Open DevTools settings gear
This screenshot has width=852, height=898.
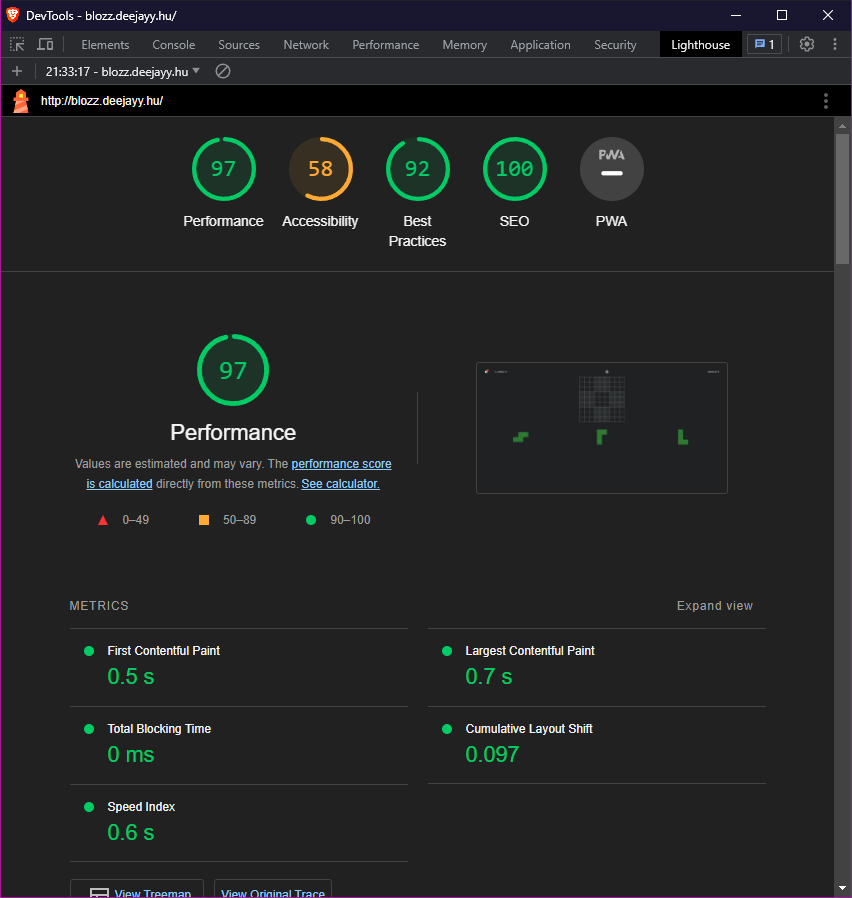[x=807, y=44]
